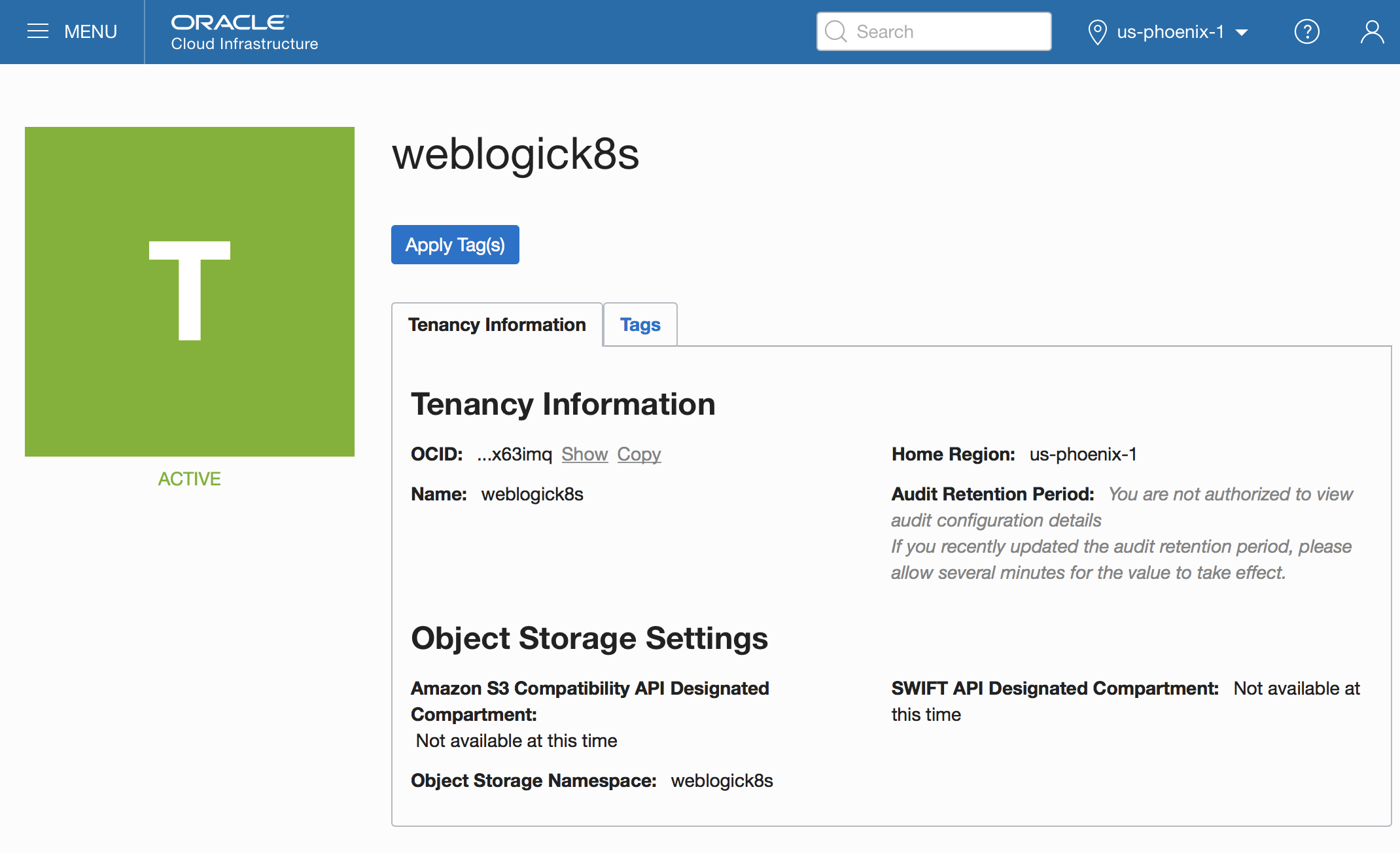
Task: Click the ACTIVE status label
Action: tap(189, 479)
